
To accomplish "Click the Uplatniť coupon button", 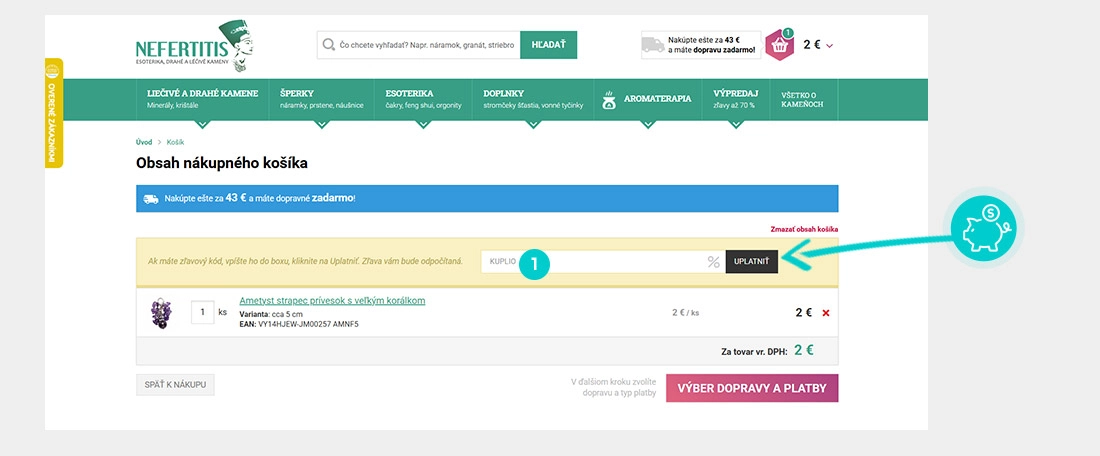I will coord(752,261).
